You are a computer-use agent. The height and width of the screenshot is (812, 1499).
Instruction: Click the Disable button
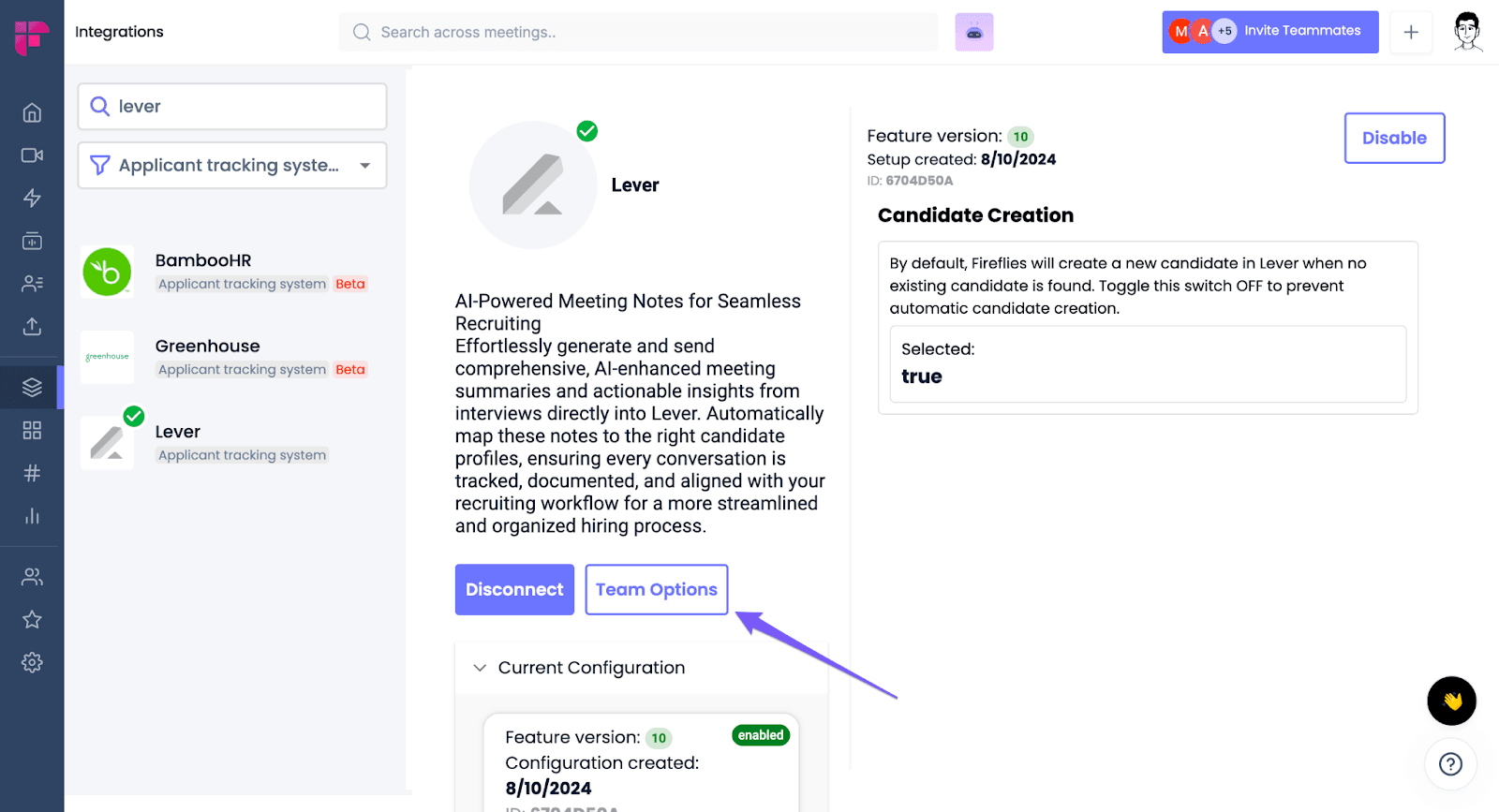click(x=1394, y=138)
